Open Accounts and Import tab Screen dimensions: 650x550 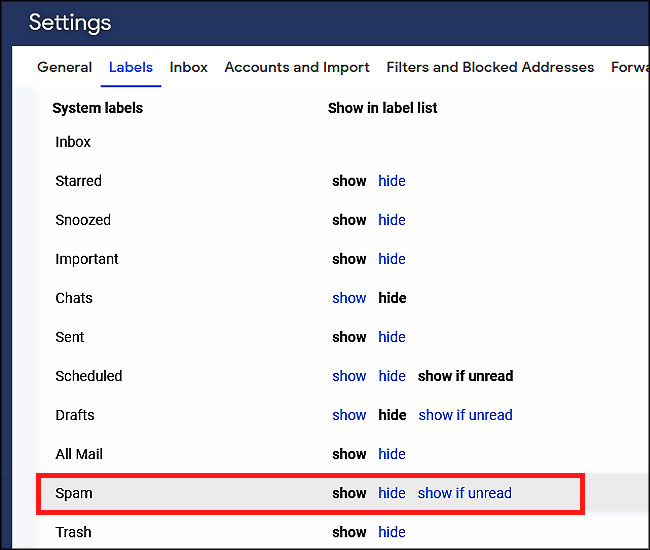(297, 67)
